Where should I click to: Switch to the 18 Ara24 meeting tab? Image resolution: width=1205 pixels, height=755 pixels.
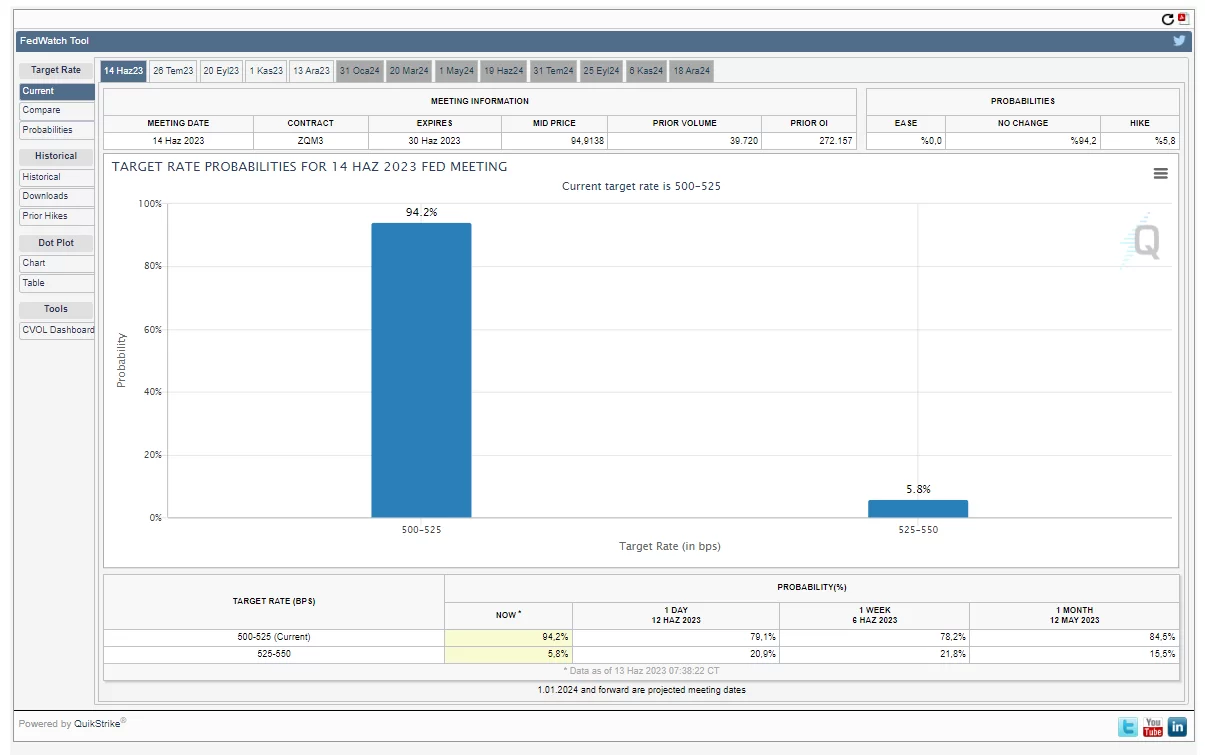pos(691,71)
